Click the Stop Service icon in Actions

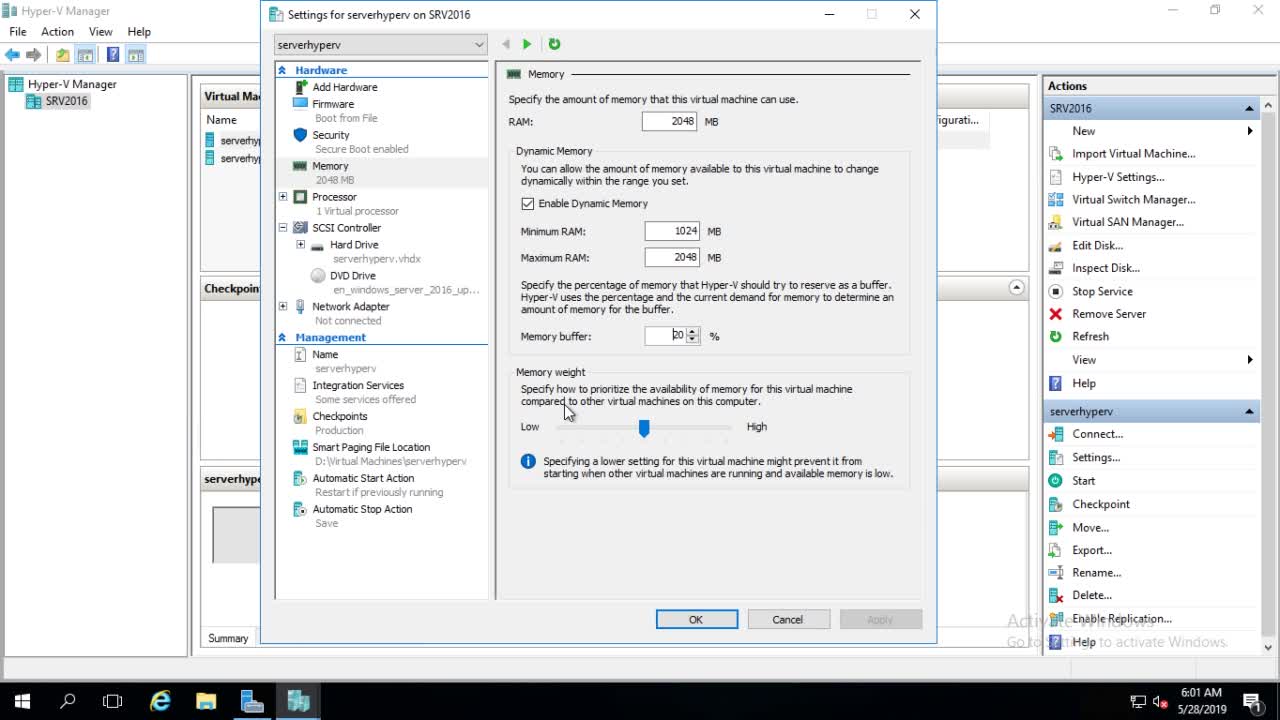point(1055,291)
